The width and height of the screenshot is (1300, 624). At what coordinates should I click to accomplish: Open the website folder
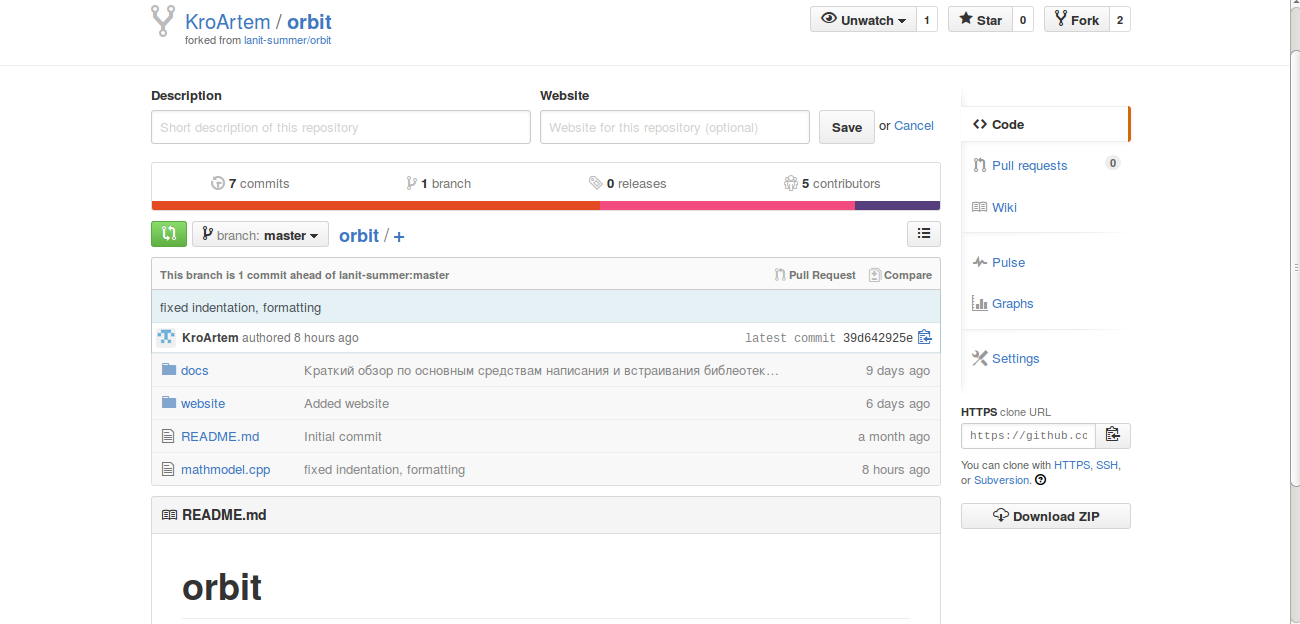point(202,403)
